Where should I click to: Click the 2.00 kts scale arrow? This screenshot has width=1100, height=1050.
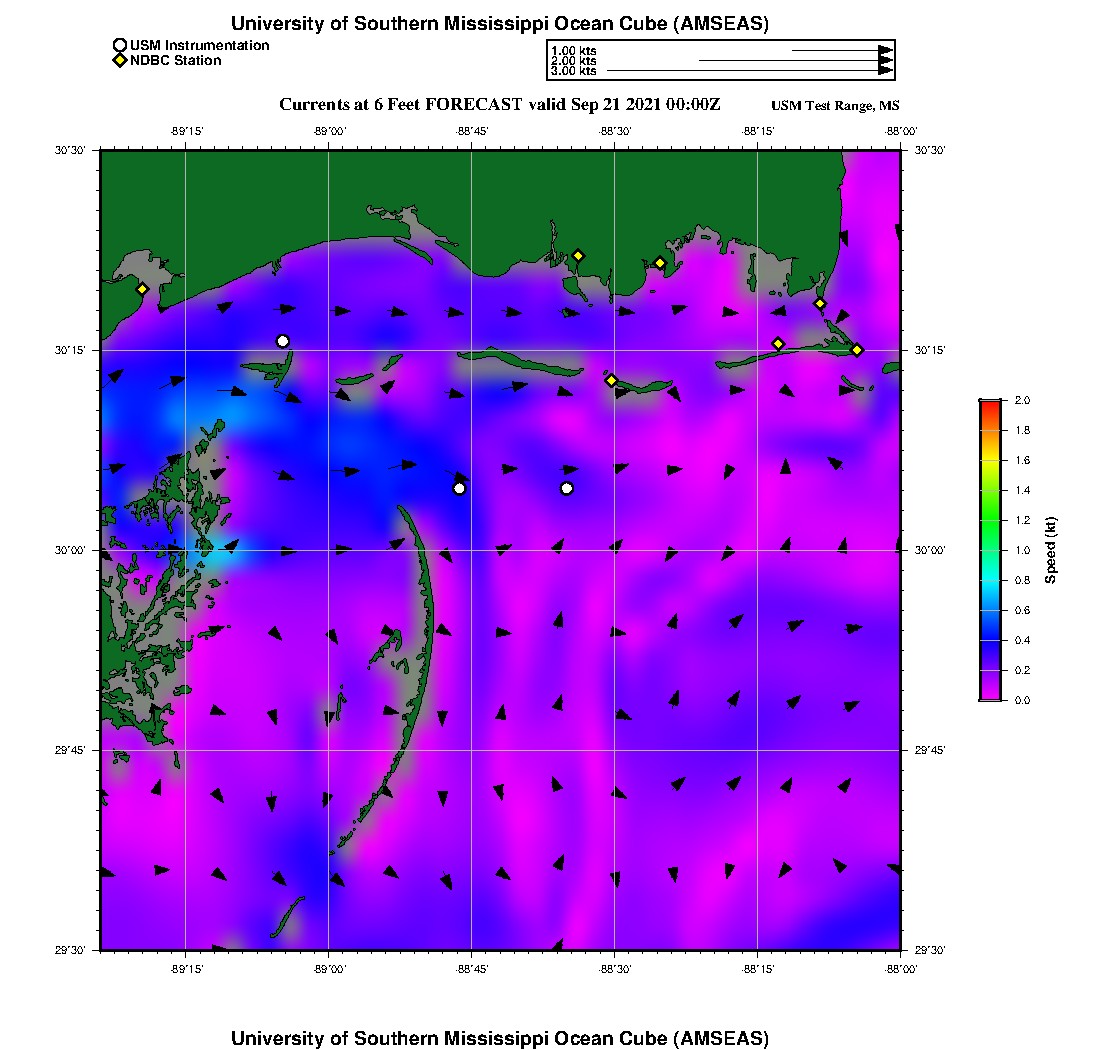796,60
